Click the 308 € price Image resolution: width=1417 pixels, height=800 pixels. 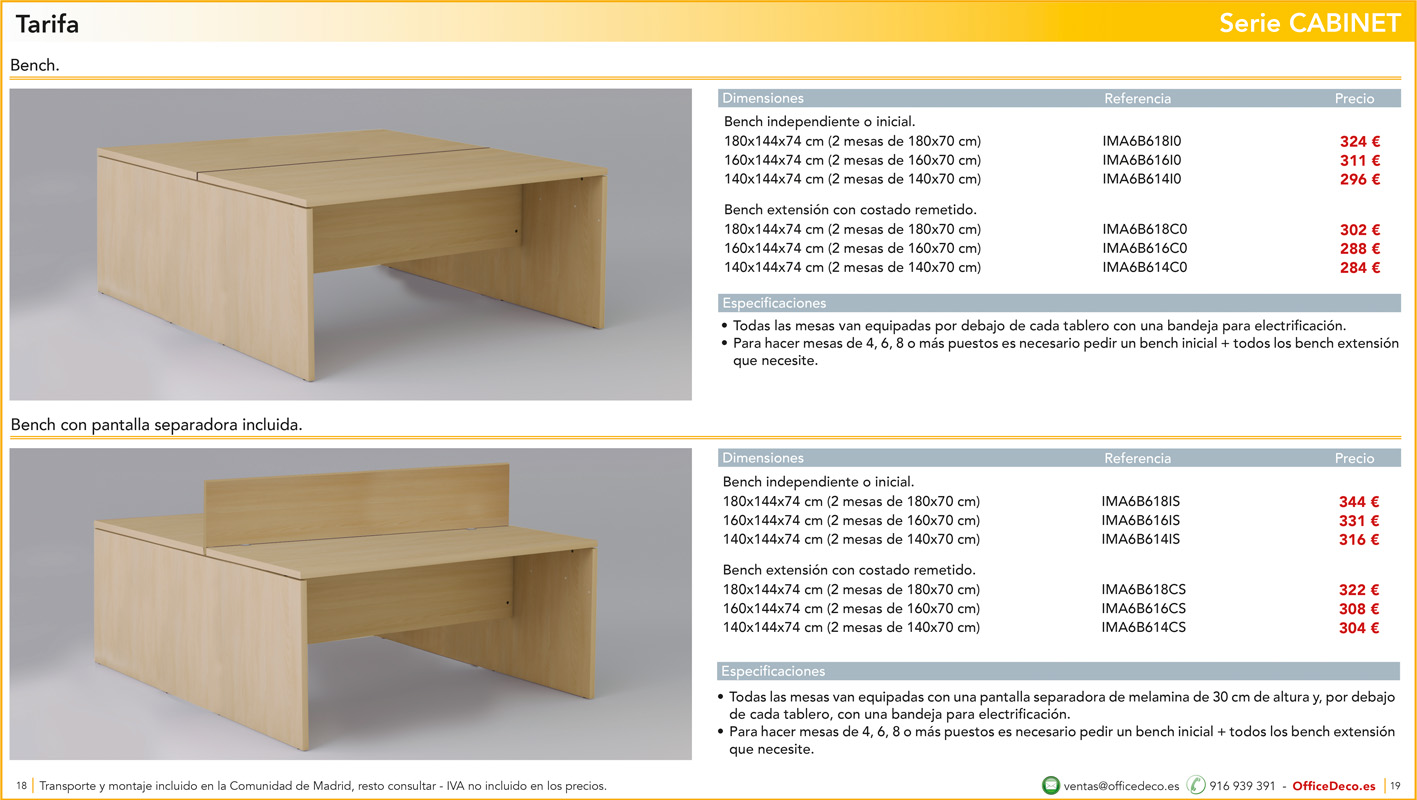point(1359,609)
